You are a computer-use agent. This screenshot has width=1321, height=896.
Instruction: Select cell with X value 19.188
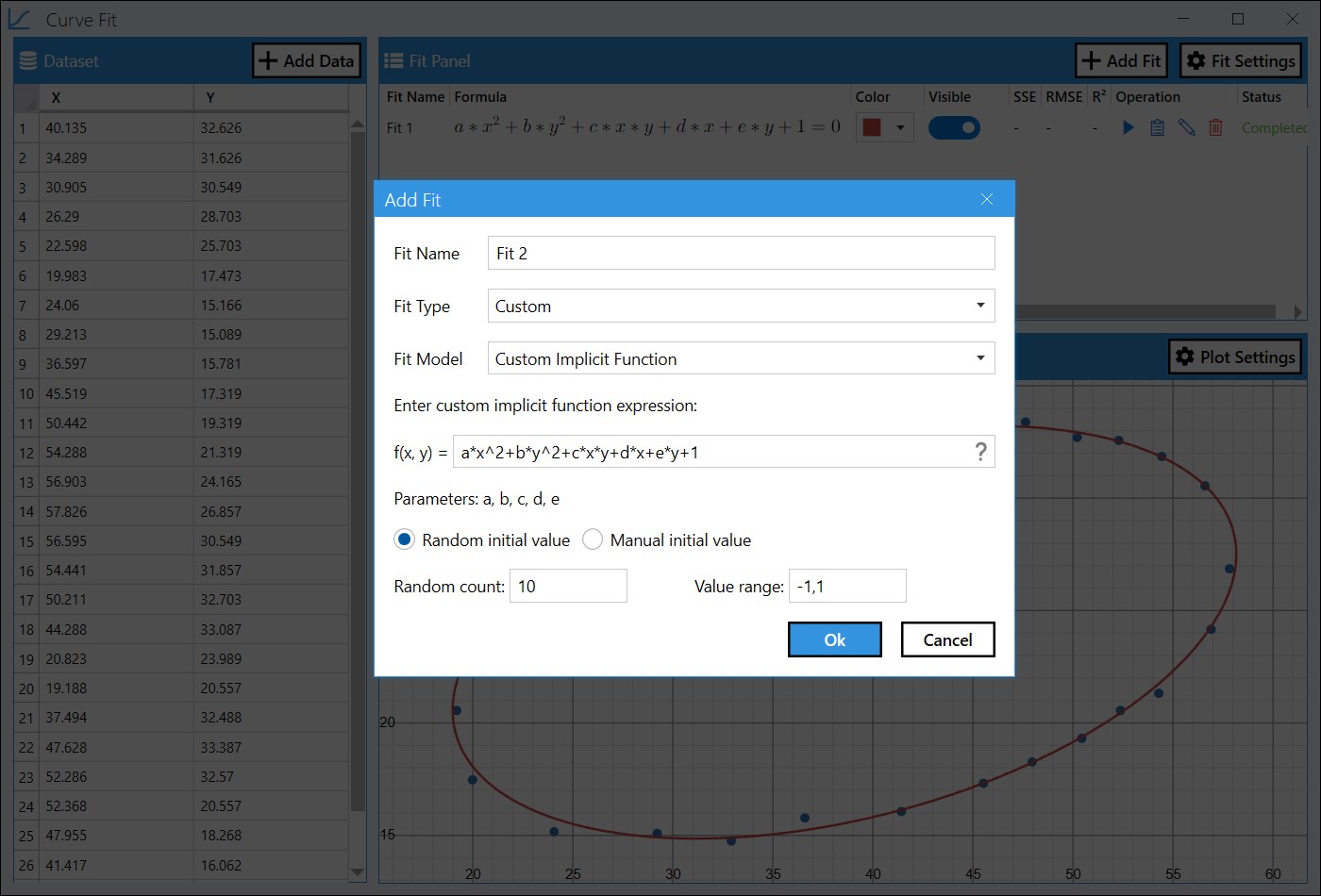[x=116, y=688]
